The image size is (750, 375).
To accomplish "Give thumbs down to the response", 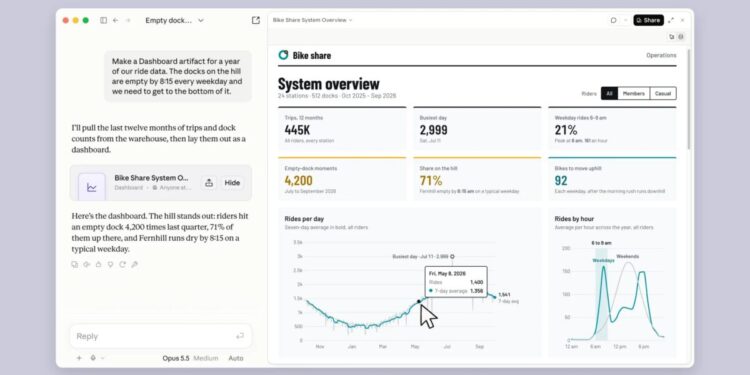I will pos(110,264).
